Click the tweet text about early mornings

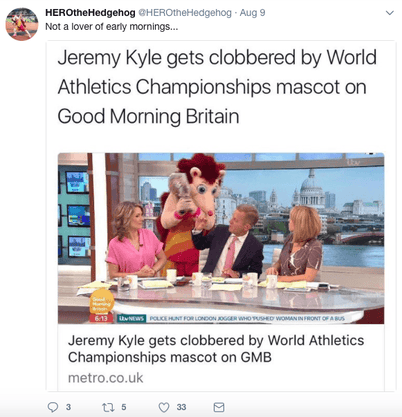click(112, 27)
